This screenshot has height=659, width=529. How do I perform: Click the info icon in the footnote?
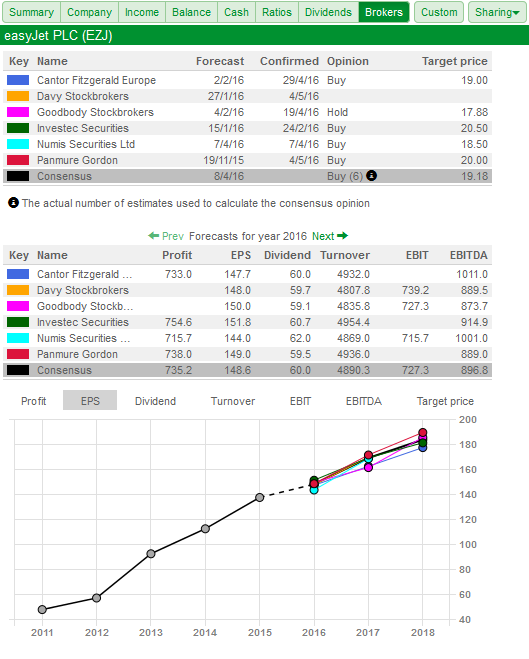13,203
